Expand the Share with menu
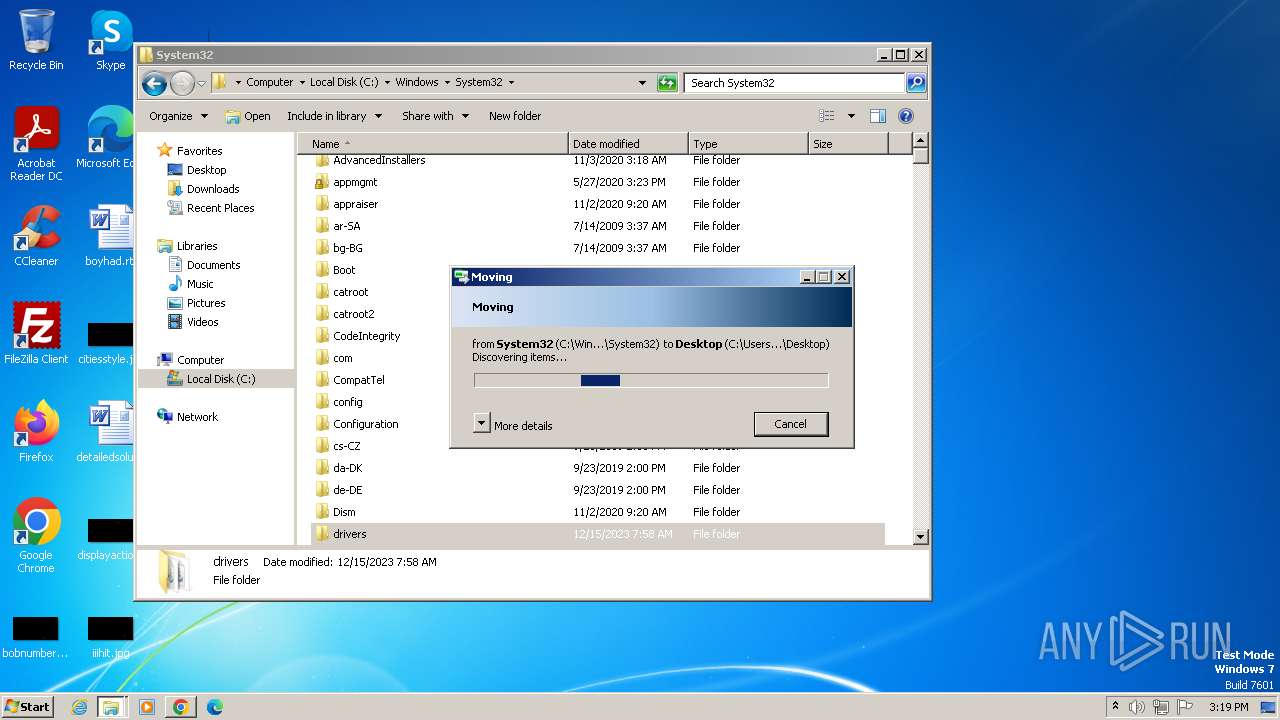 tap(435, 116)
